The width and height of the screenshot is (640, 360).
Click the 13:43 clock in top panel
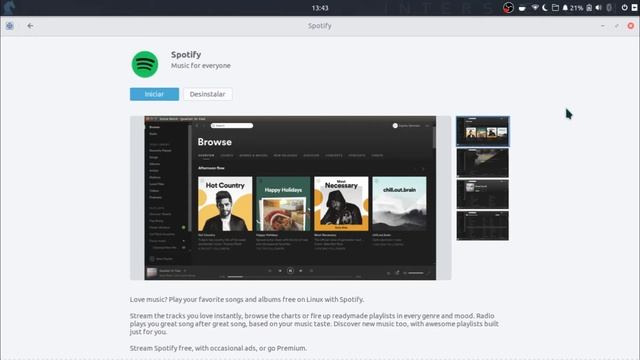[x=320, y=8]
